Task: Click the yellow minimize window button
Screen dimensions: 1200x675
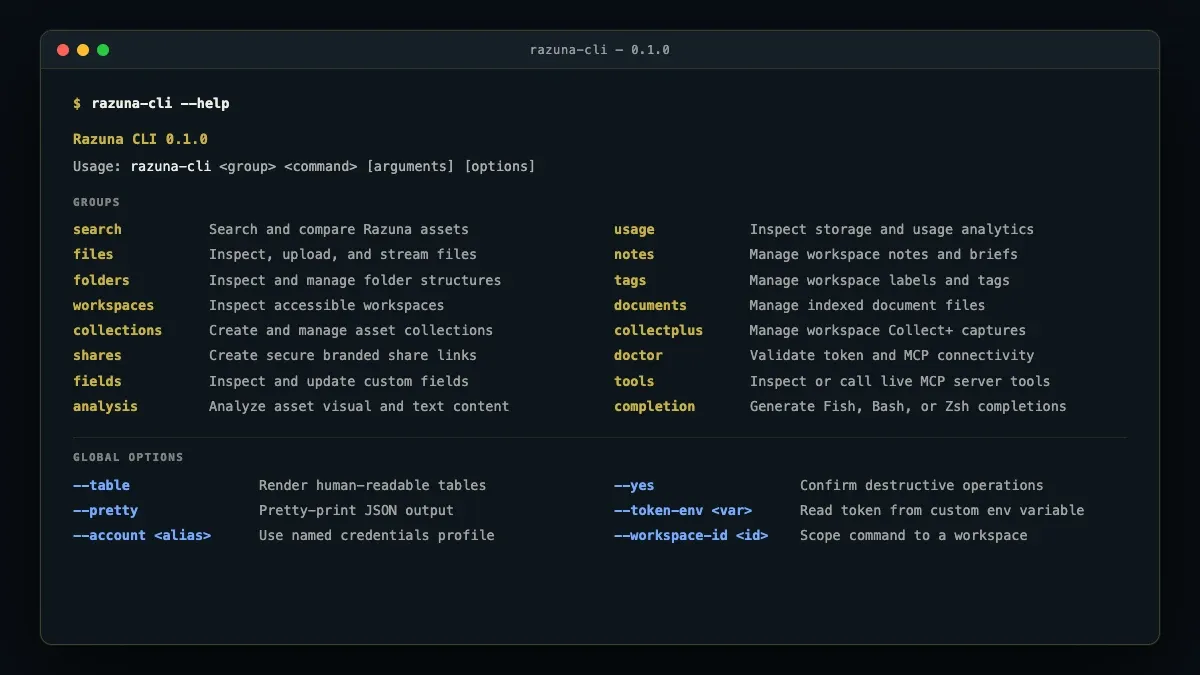Action: [x=83, y=50]
